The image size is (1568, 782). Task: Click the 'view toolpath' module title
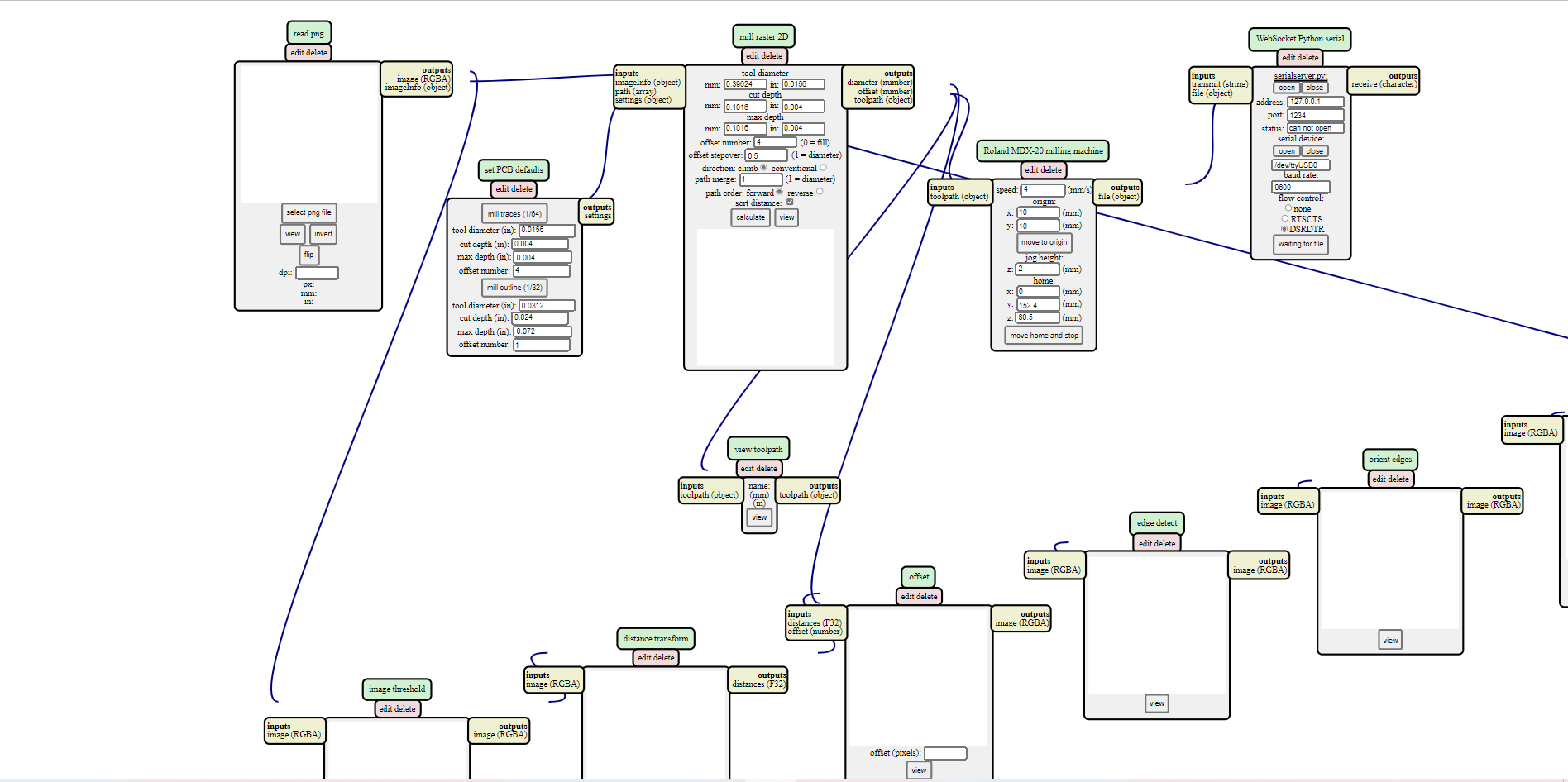tap(758, 449)
